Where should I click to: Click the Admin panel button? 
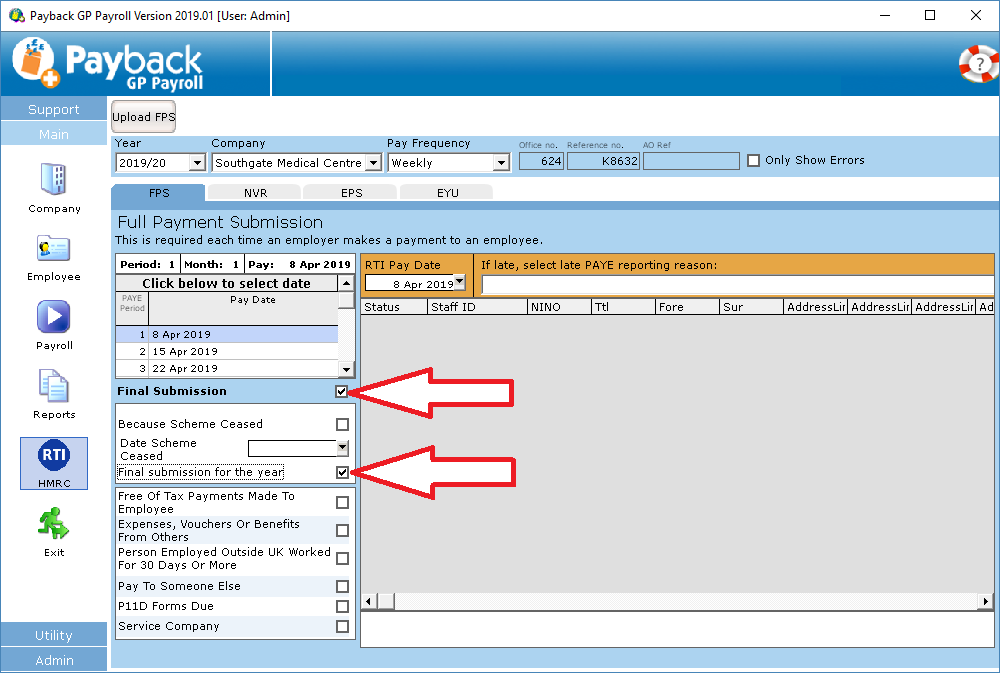[x=53, y=660]
